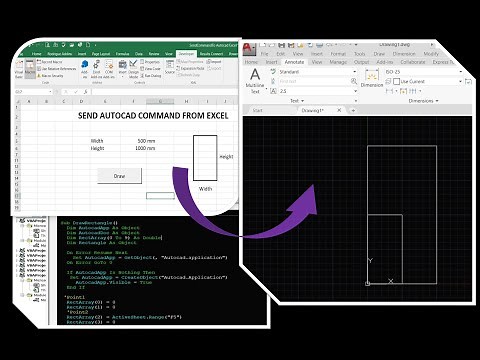Start Record Macro in Excel

(x=50, y=62)
